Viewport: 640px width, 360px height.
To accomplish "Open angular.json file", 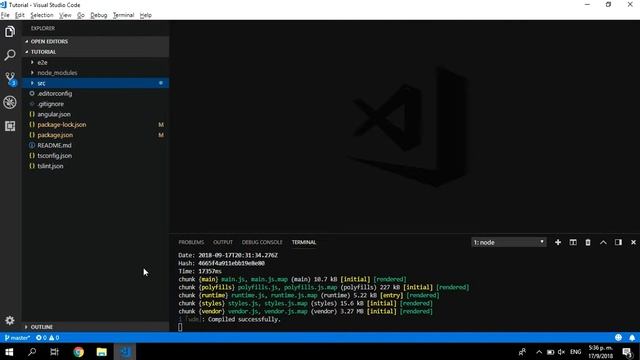I will [96, 114].
